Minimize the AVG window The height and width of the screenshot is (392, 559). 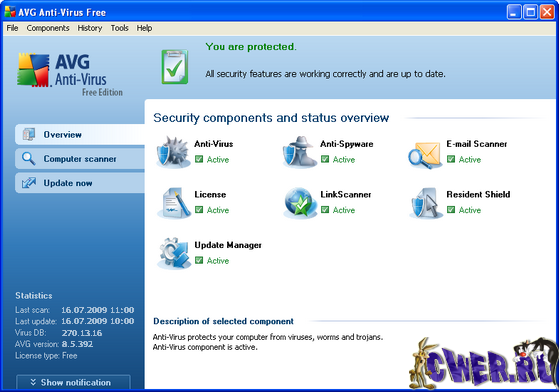tap(514, 12)
